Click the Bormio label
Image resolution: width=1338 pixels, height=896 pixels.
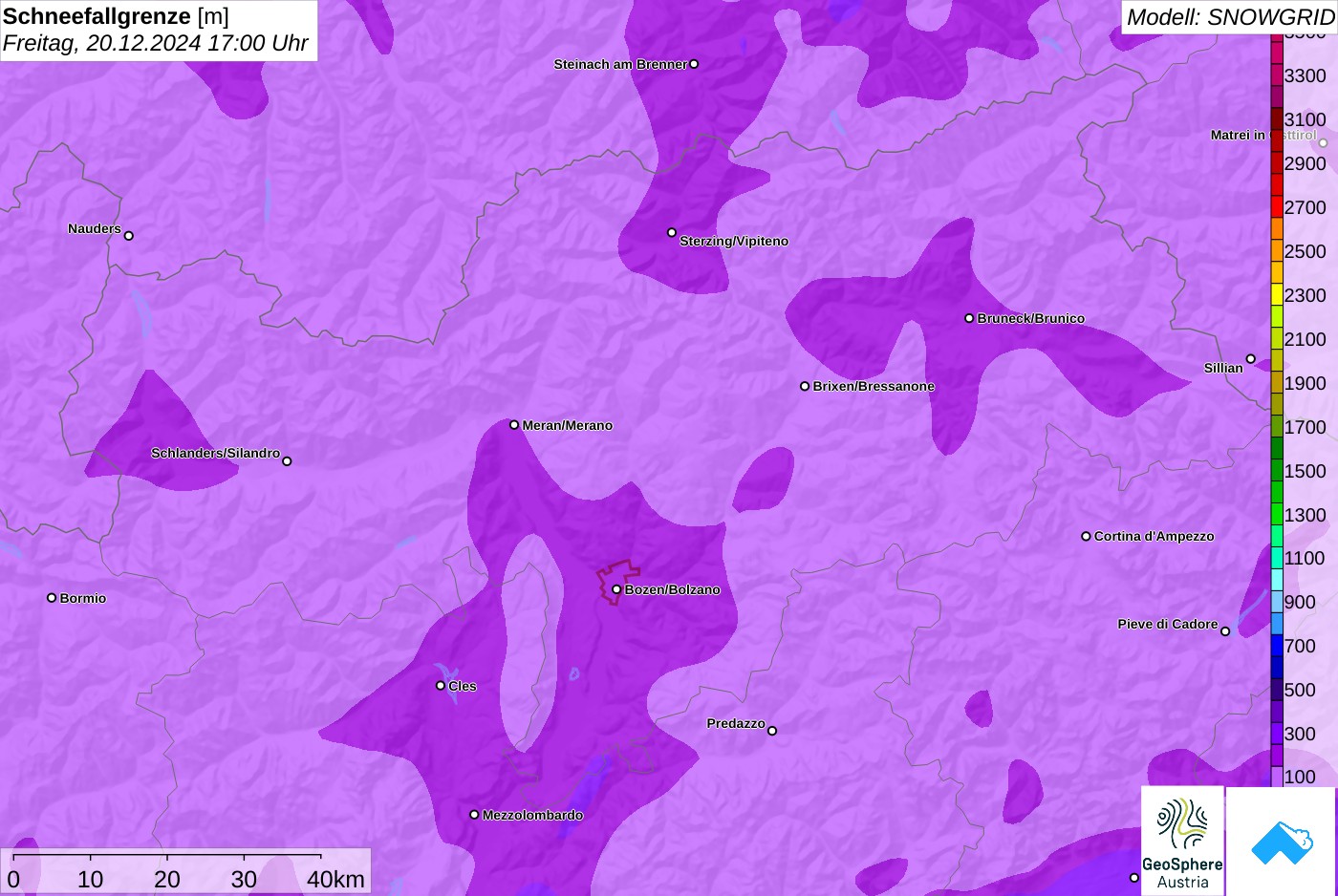coord(83,598)
